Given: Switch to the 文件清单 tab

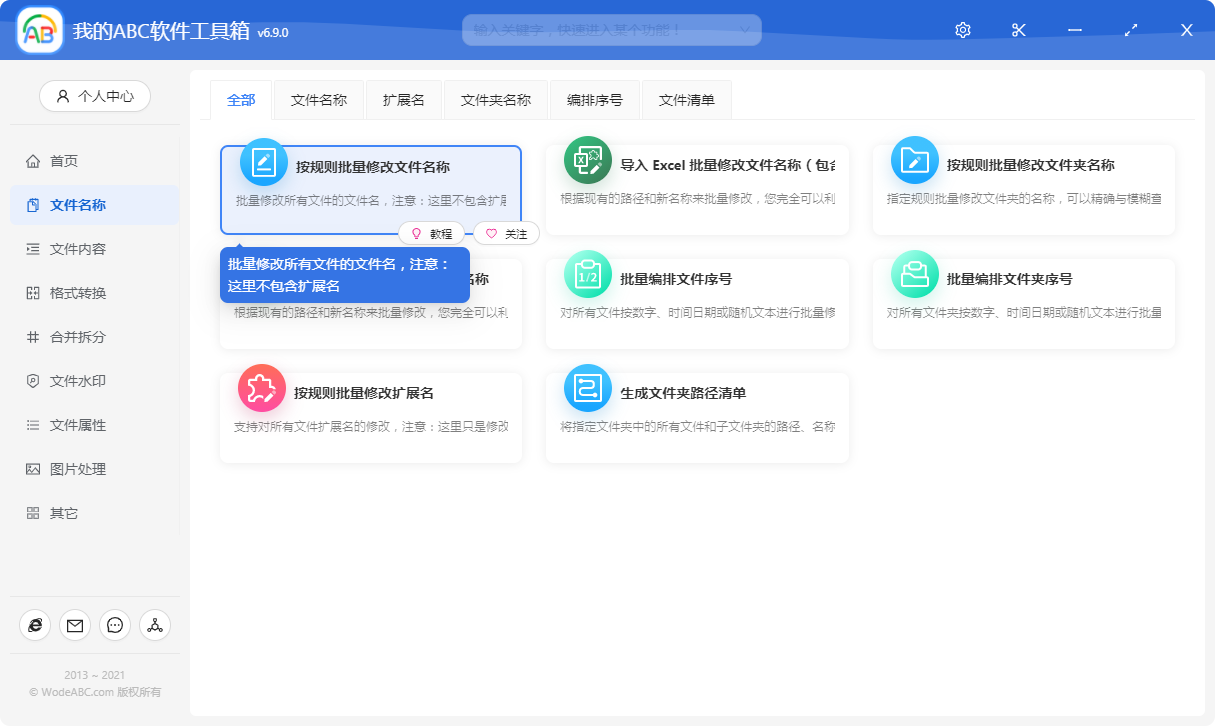Looking at the screenshot, I should (686, 99).
